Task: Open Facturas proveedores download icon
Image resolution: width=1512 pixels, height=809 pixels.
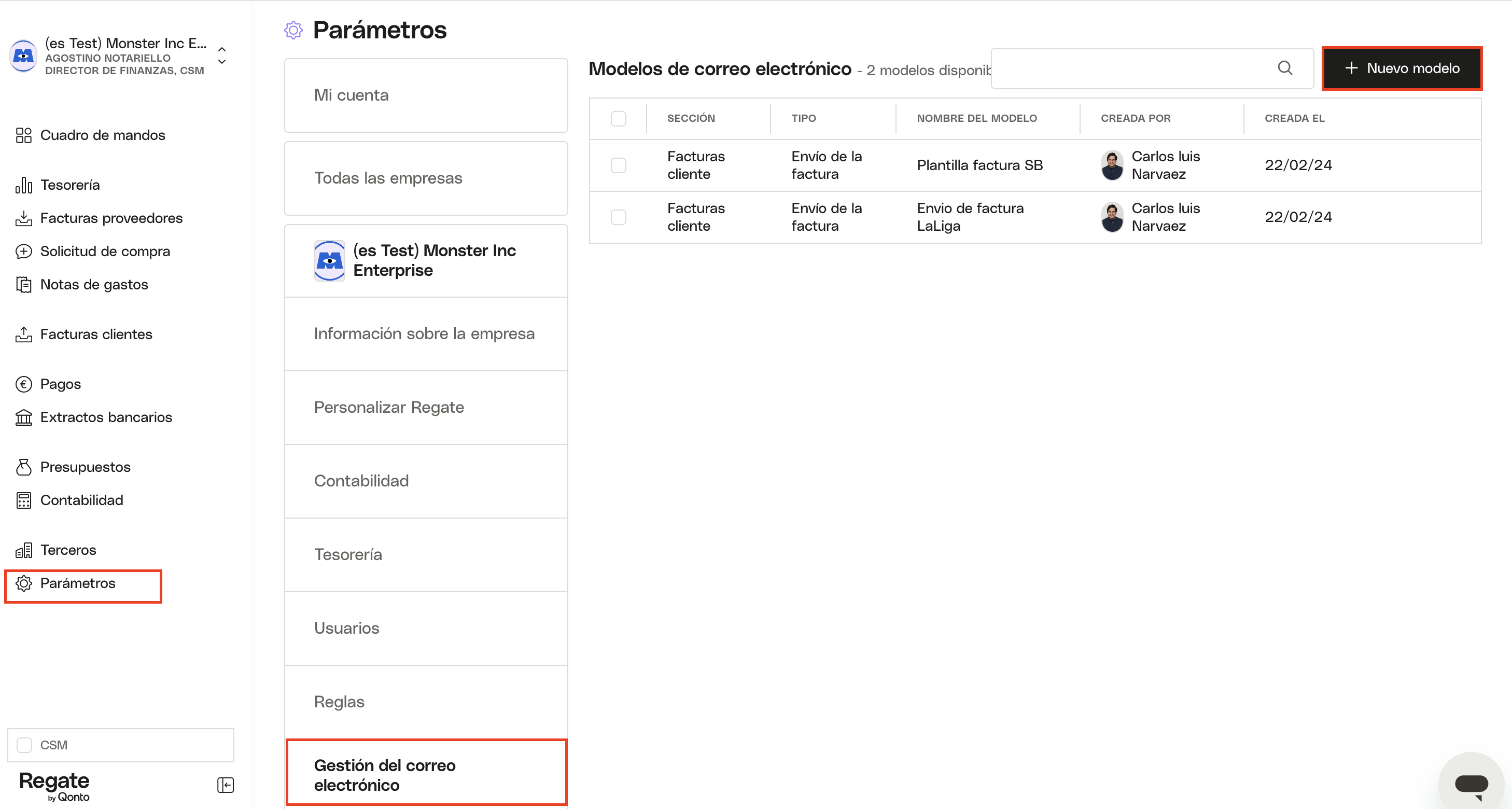Action: click(23, 218)
